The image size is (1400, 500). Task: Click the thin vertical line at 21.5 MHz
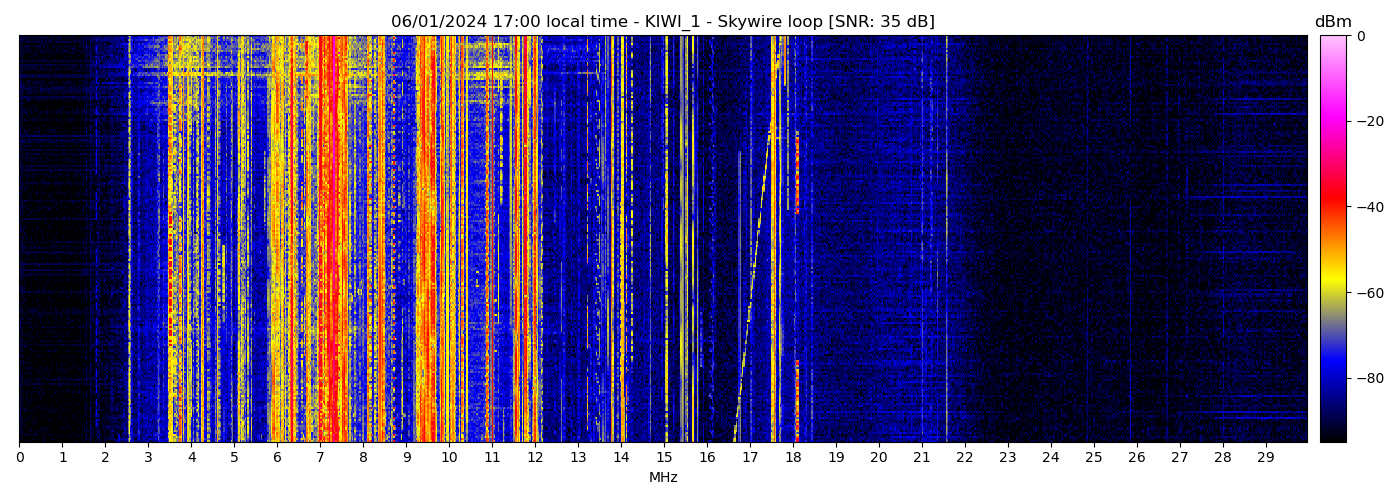click(x=946, y=240)
